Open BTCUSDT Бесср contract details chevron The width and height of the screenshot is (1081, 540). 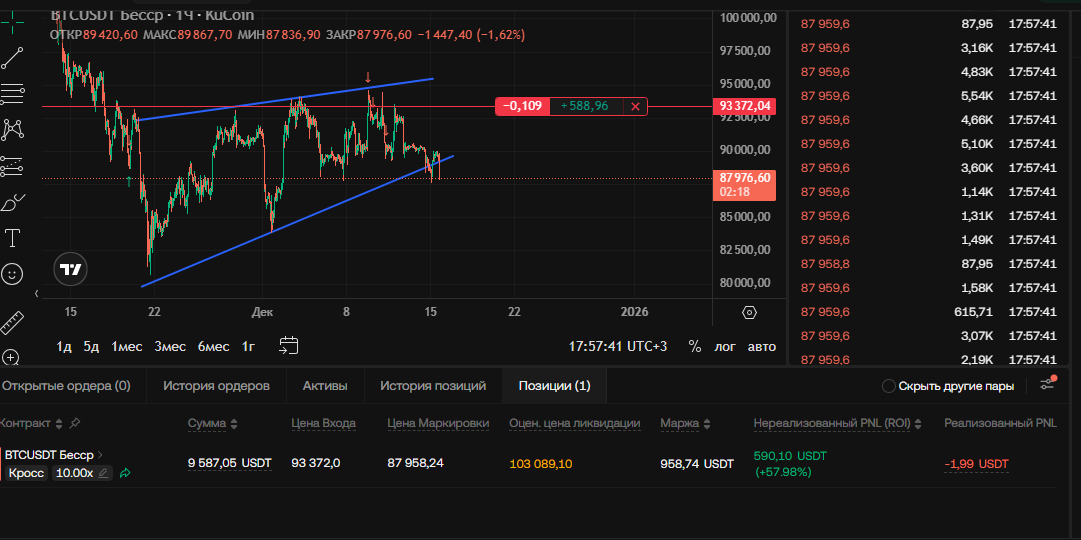tap(101, 454)
